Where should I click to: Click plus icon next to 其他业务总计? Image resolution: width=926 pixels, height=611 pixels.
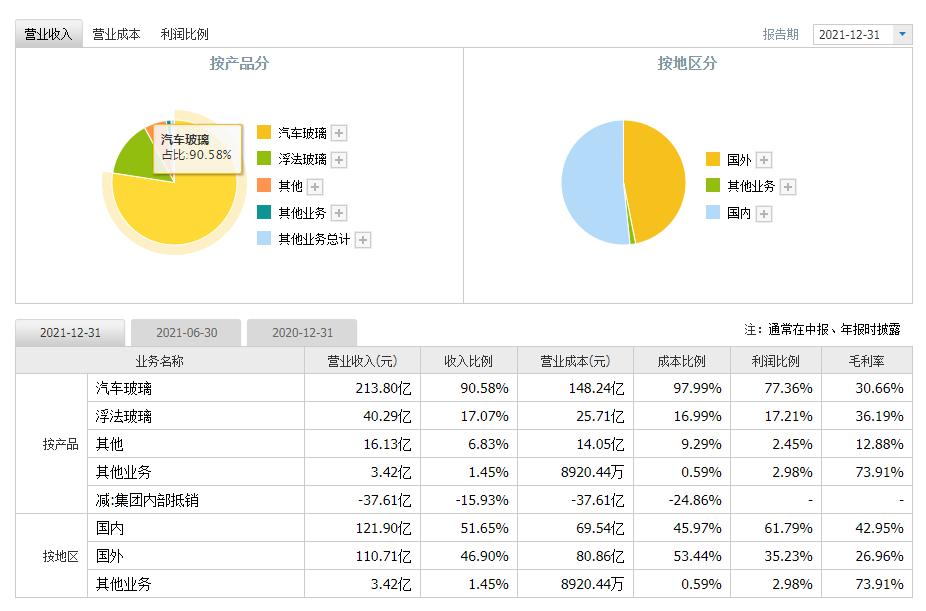click(363, 240)
